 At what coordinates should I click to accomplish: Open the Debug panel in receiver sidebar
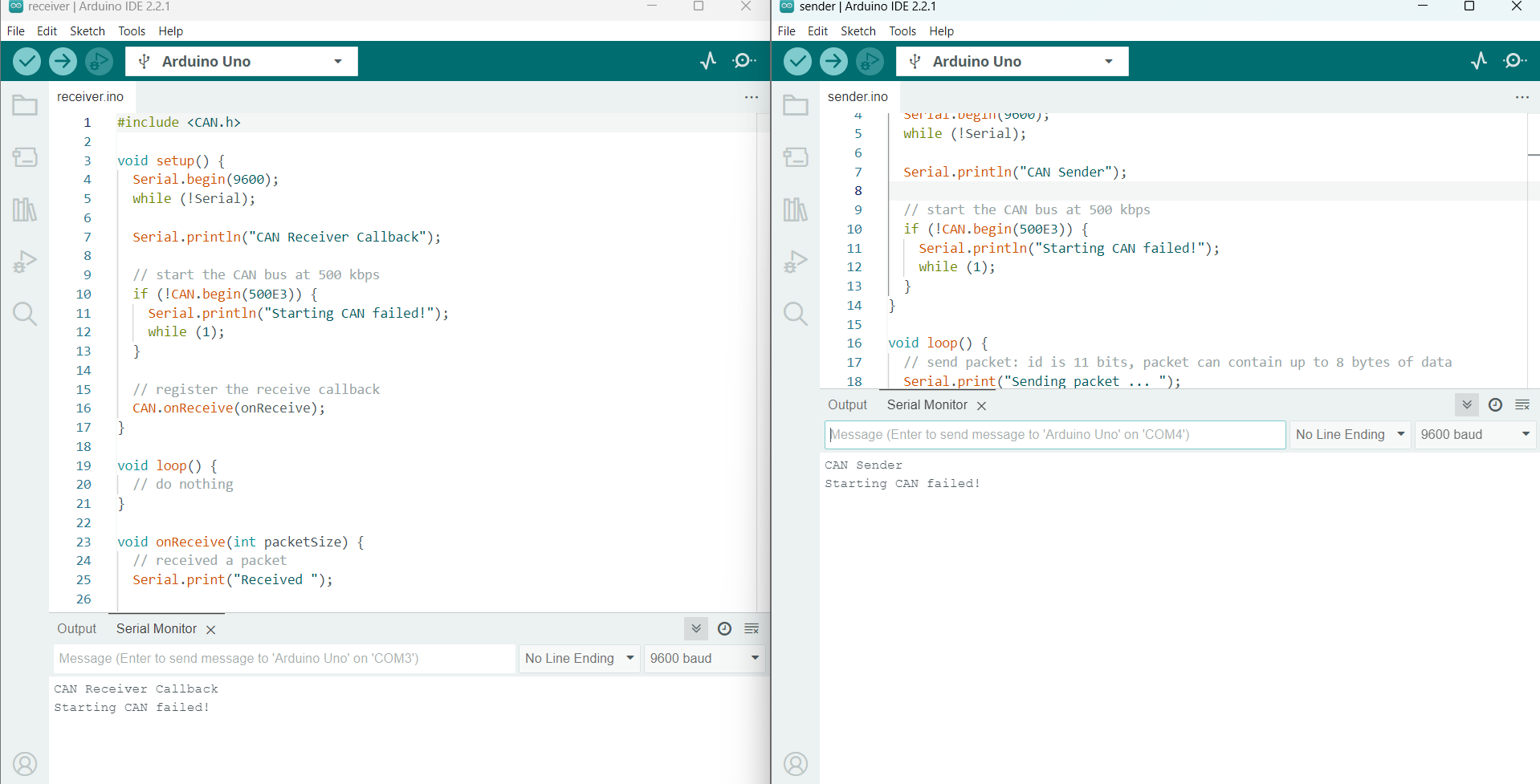click(25, 262)
